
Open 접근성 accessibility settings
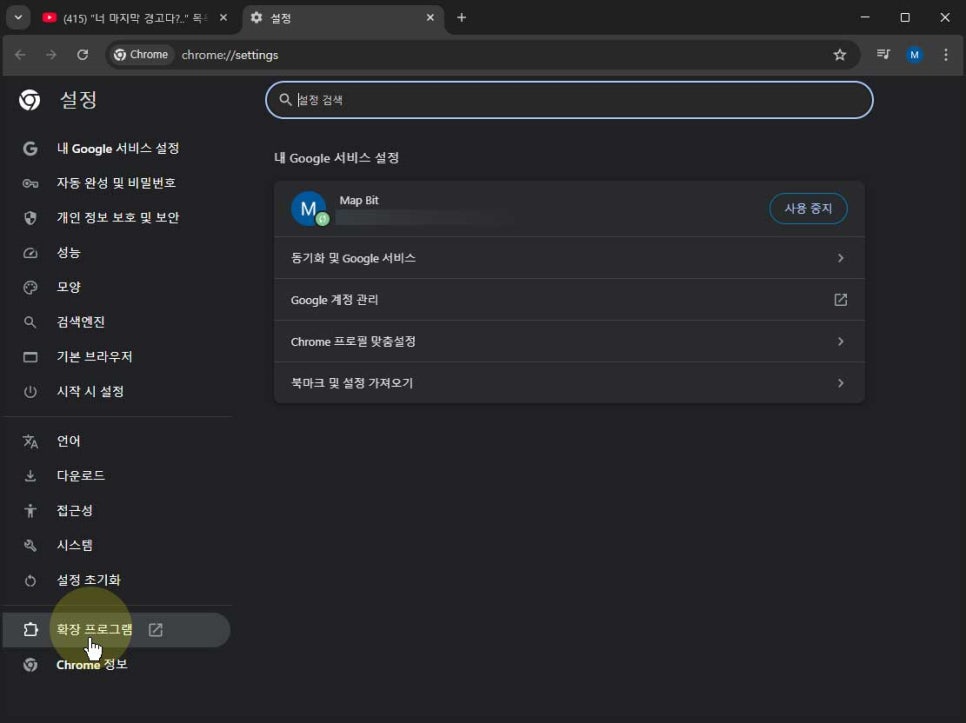click(x=75, y=511)
